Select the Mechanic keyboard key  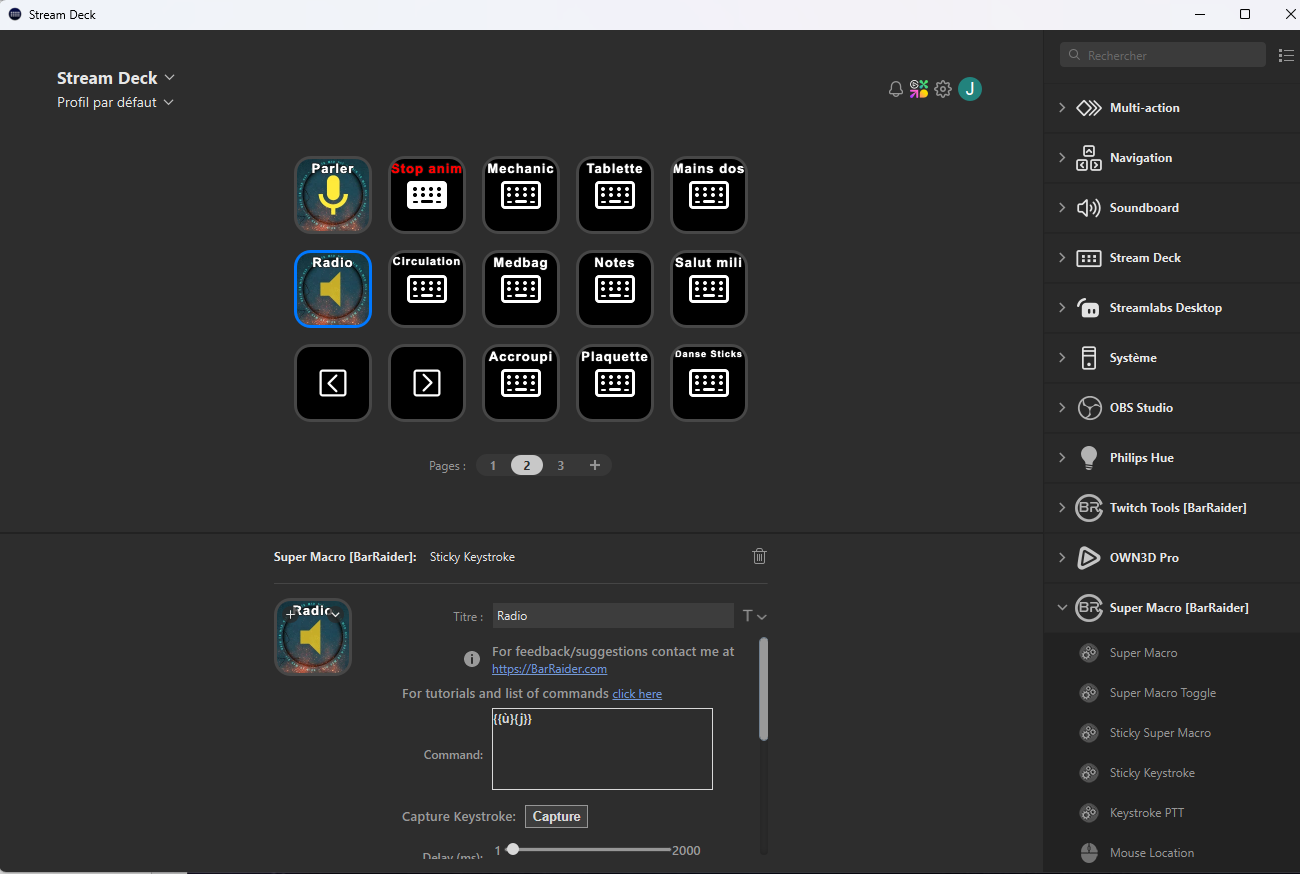(x=521, y=195)
